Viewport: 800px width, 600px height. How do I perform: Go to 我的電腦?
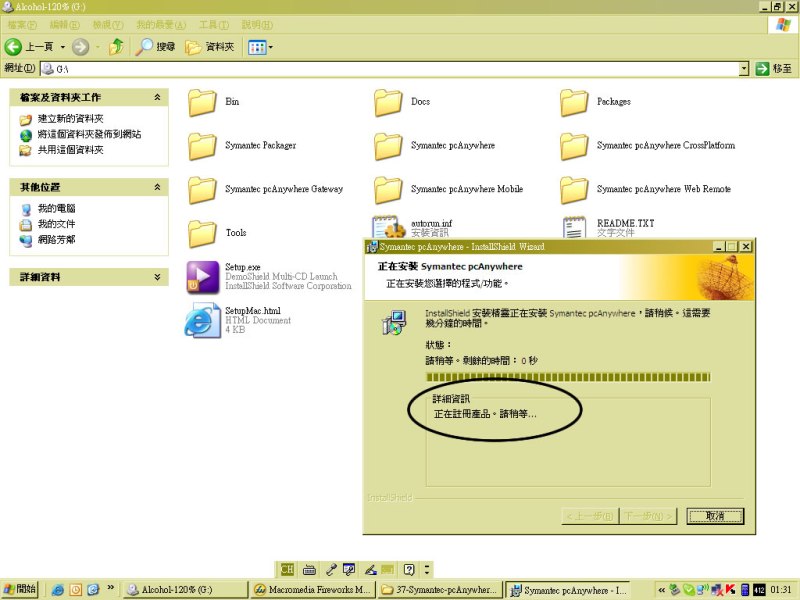click(x=56, y=209)
